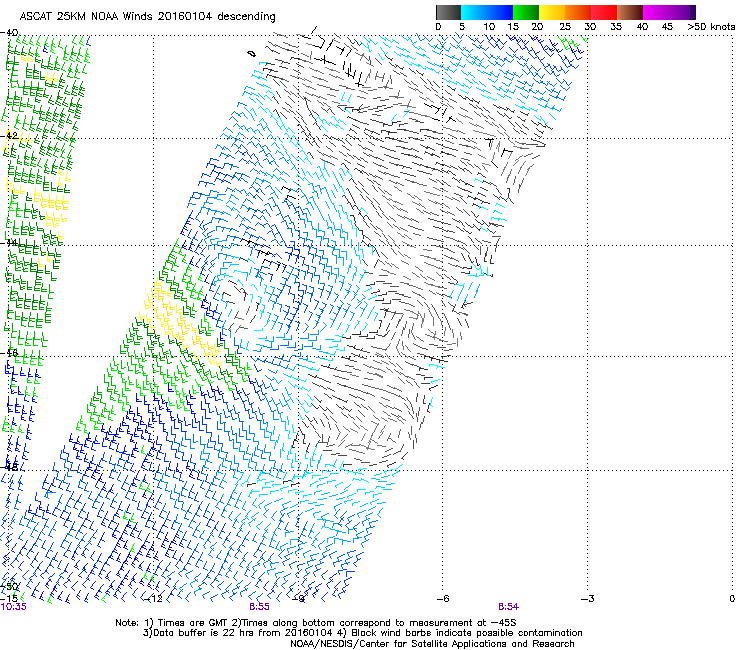
Task: Click the yellow 20-25 knots color segment
Action: (x=552, y=12)
